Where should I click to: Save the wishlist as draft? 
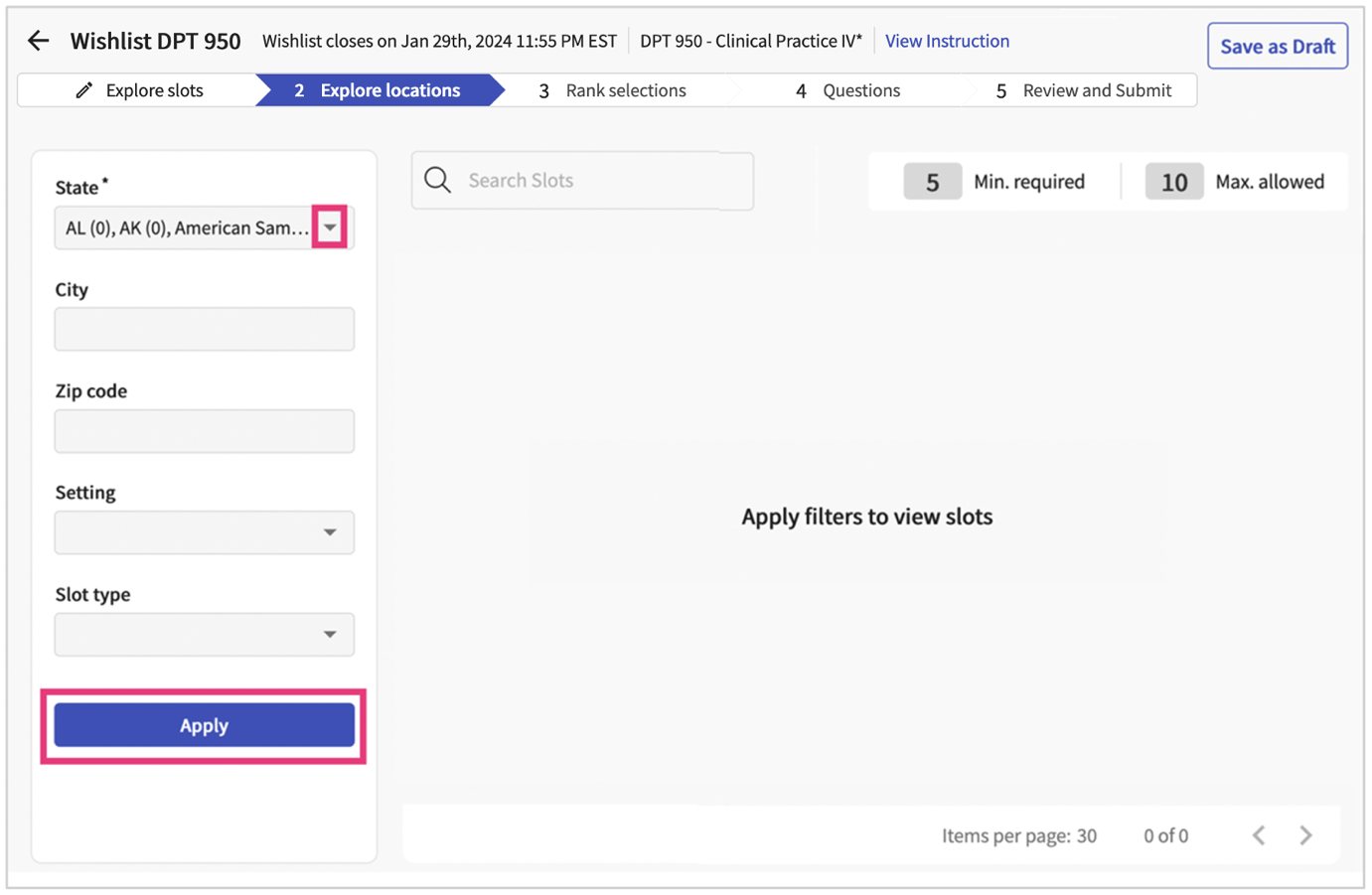(1277, 45)
